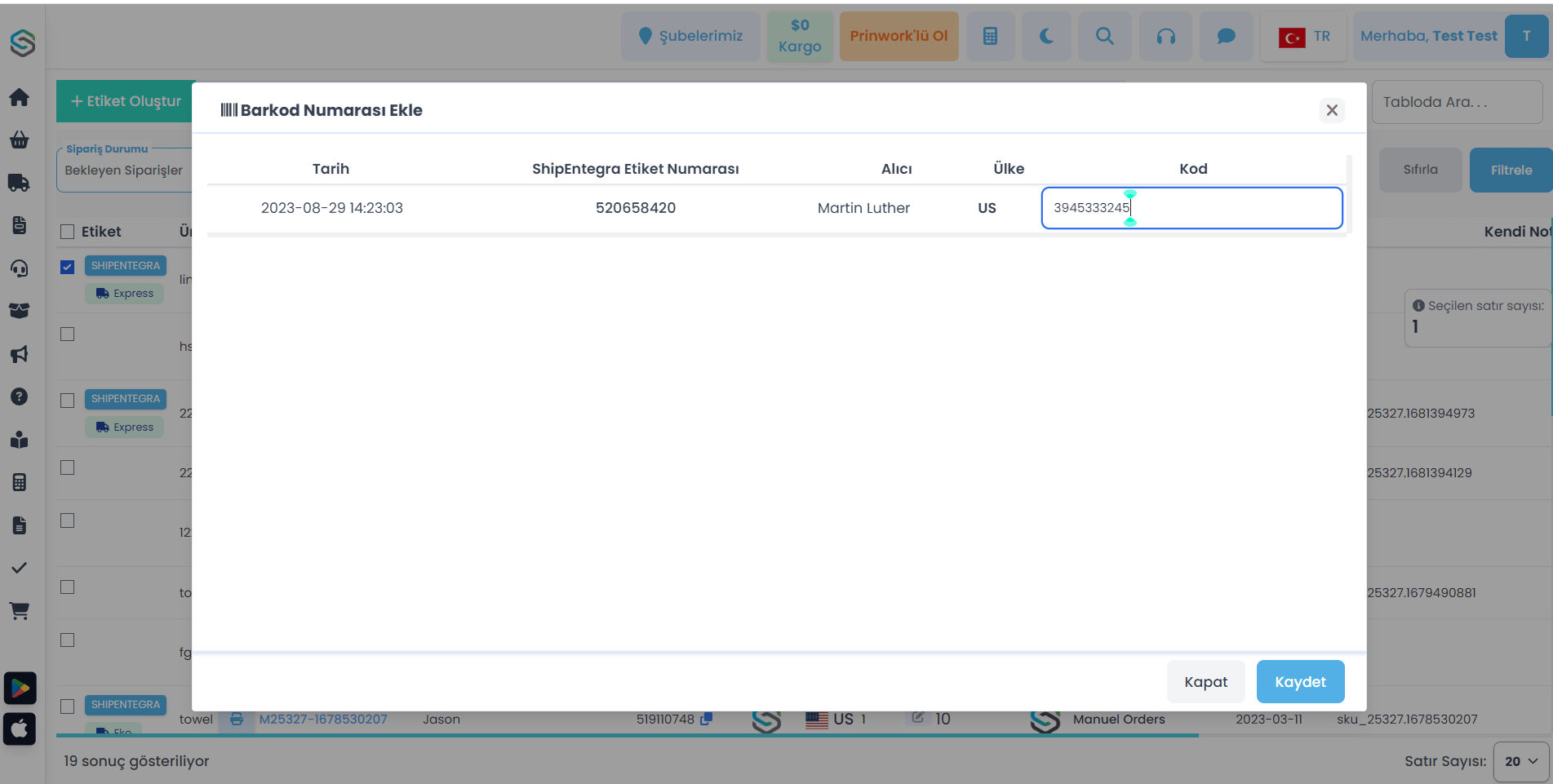
Task: Open the search magnifier in top bar
Action: click(1104, 36)
